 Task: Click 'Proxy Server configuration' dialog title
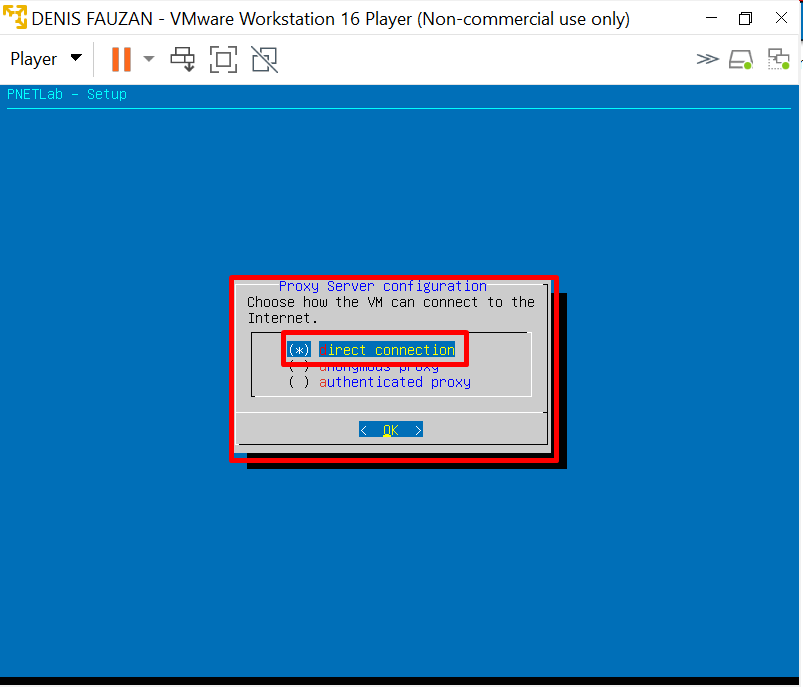383,286
